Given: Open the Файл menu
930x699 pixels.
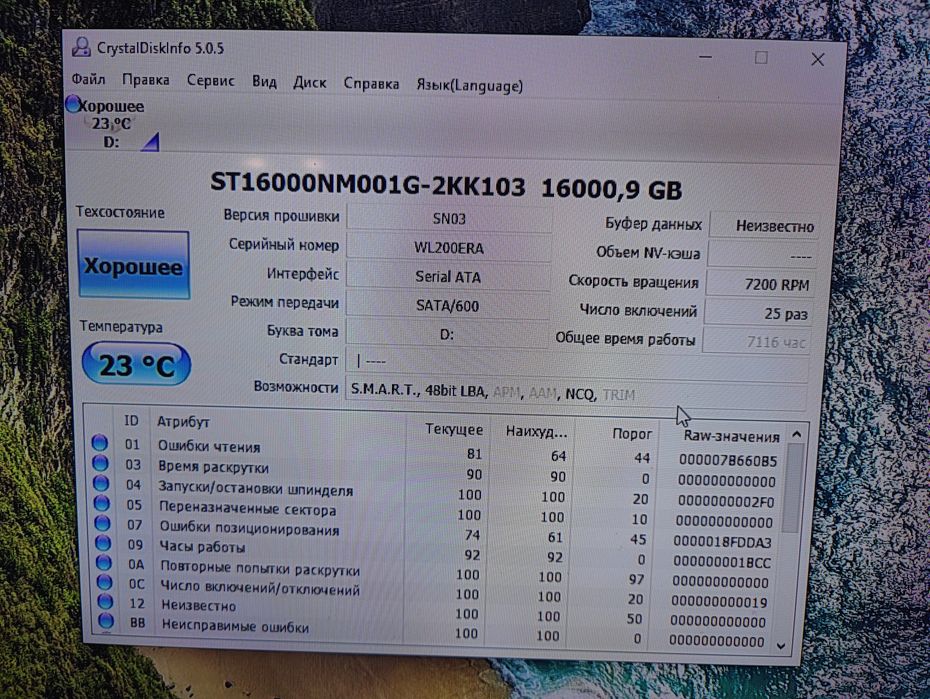Looking at the screenshot, I should coord(88,79).
